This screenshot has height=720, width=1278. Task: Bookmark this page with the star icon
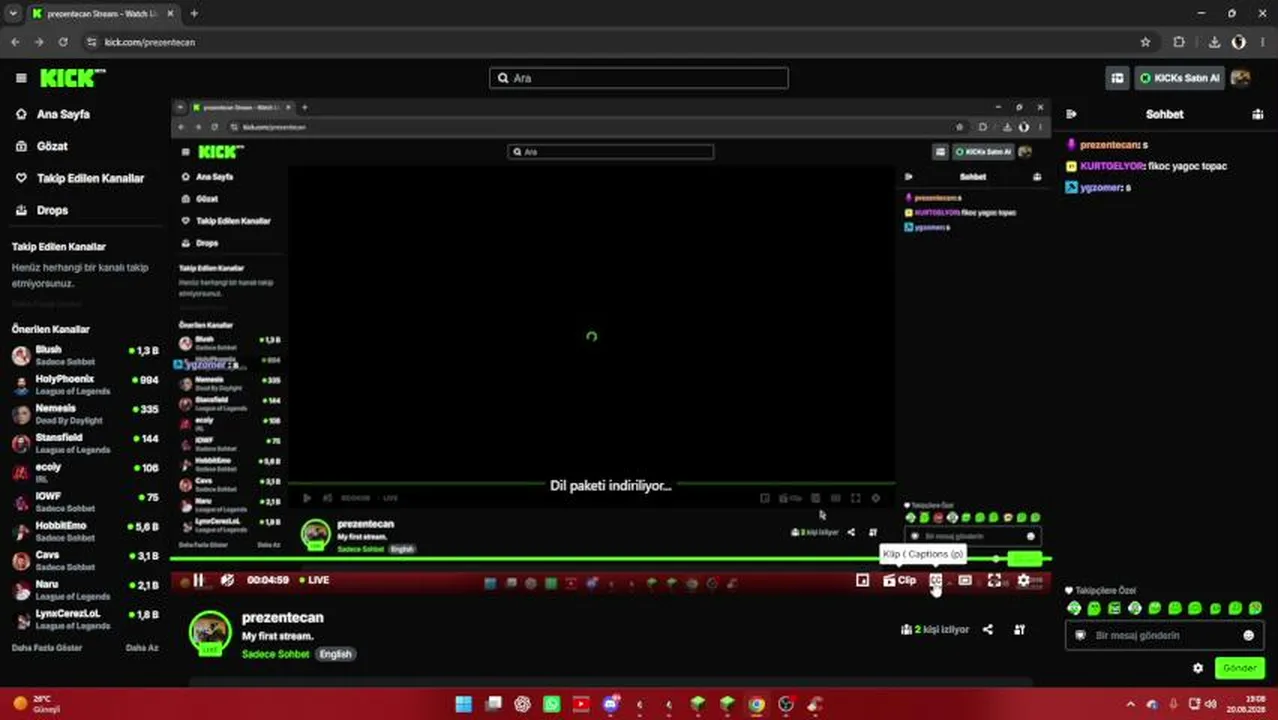[1145, 42]
